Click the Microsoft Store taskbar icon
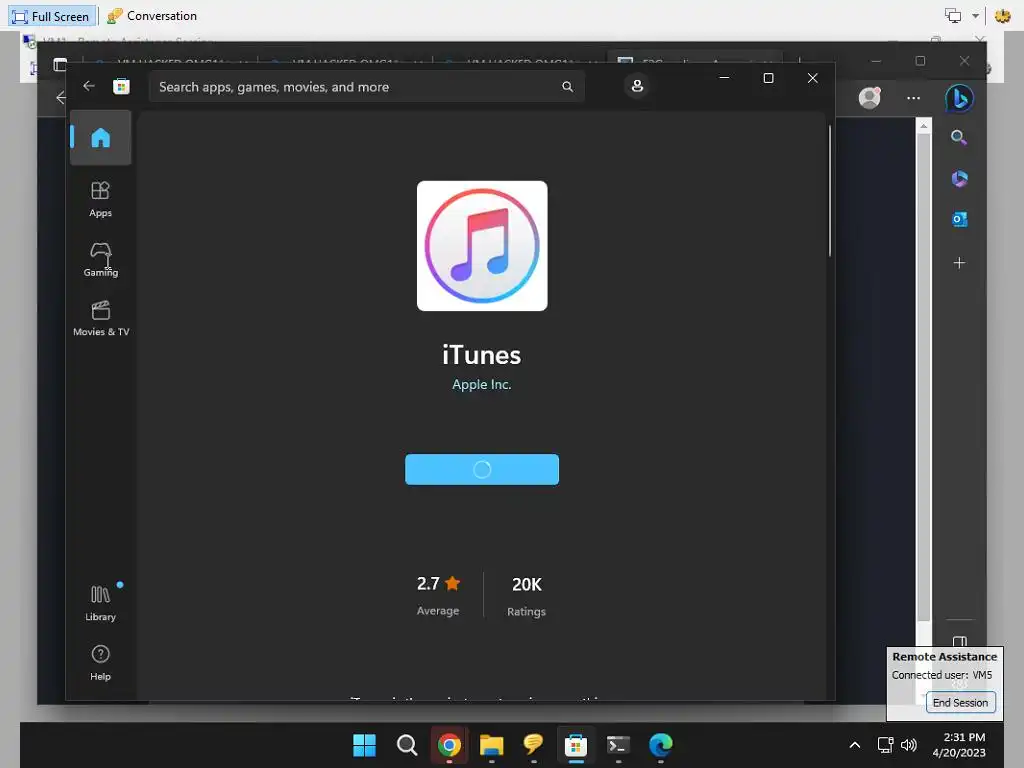 (x=576, y=745)
